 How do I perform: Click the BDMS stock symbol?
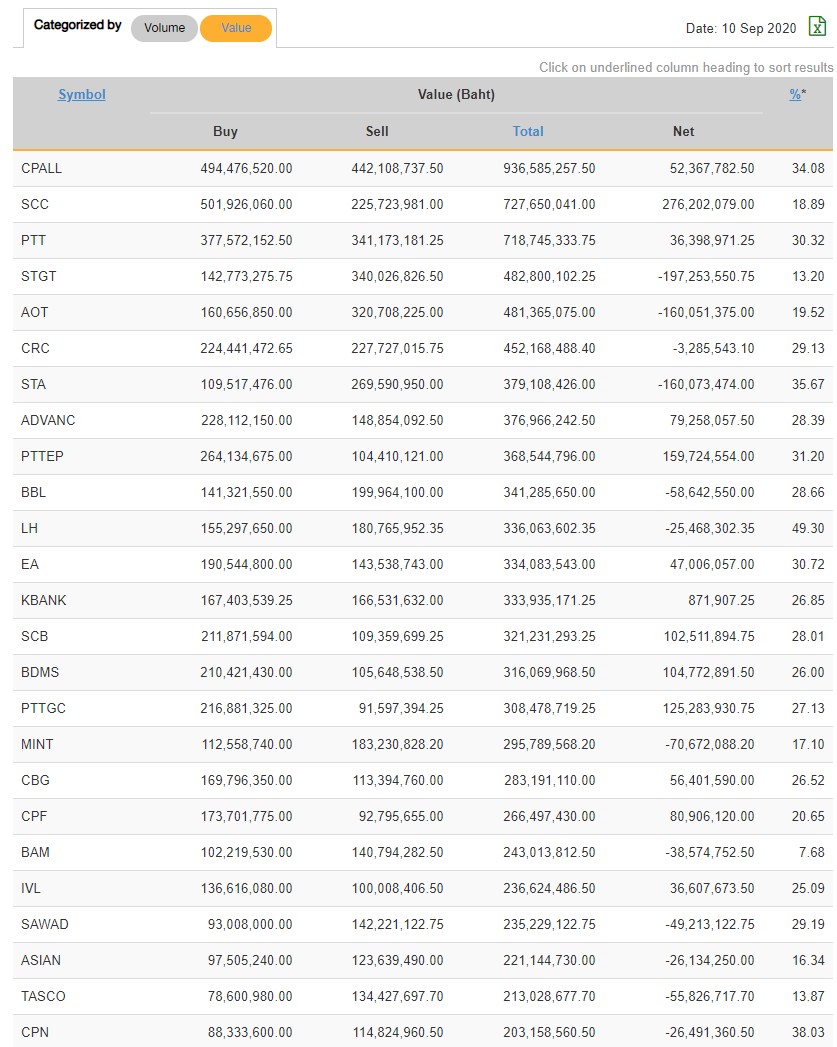coord(39,672)
